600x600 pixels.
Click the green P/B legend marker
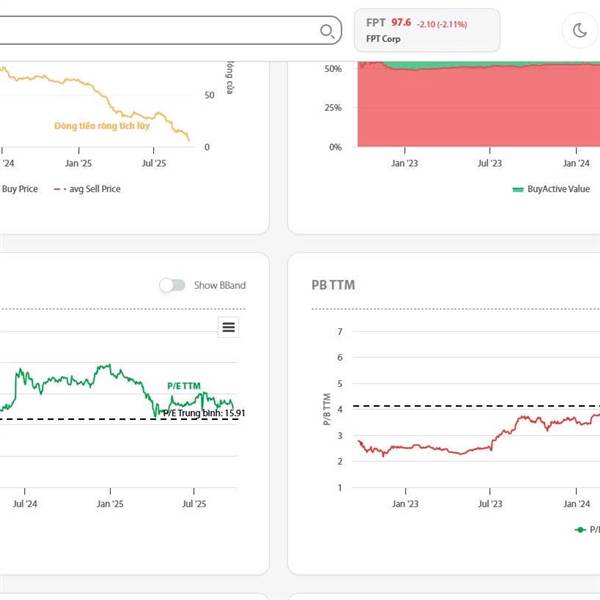point(580,530)
